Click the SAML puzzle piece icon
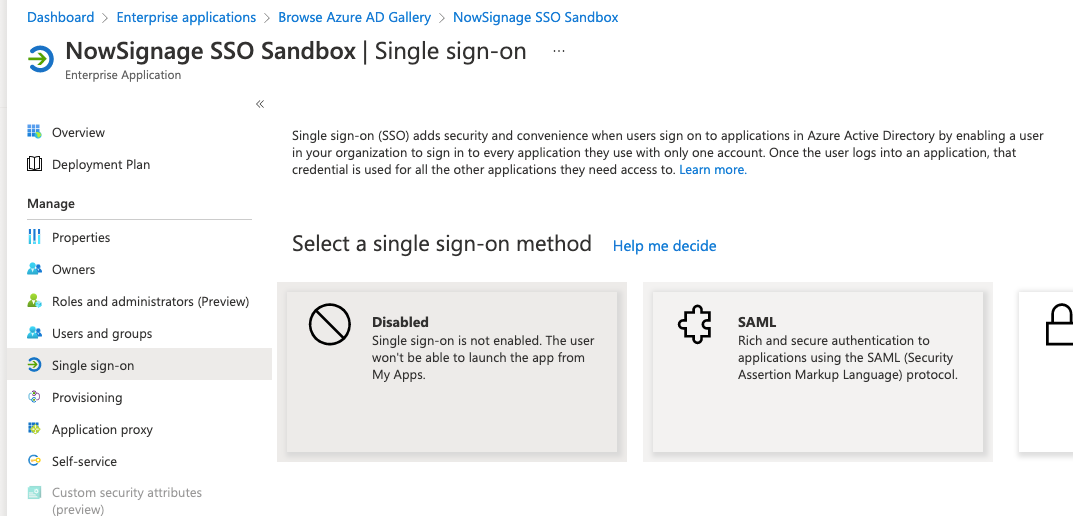Screen dimensions: 1073x516 click(x=694, y=325)
